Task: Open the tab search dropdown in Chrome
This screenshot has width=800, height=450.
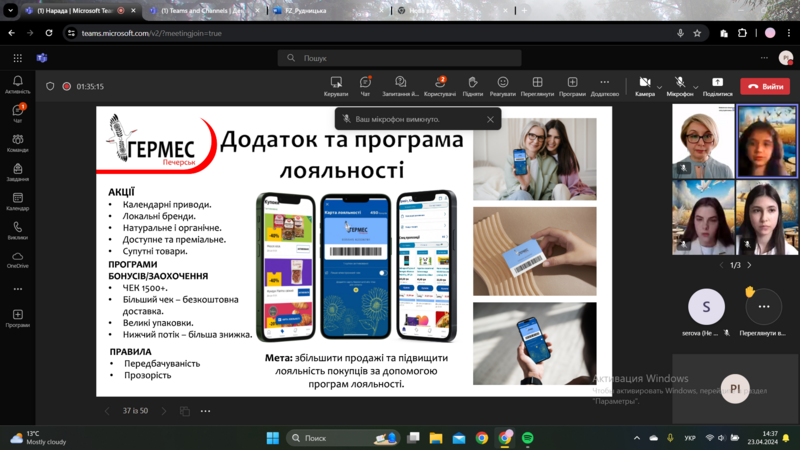Action: 10,10
